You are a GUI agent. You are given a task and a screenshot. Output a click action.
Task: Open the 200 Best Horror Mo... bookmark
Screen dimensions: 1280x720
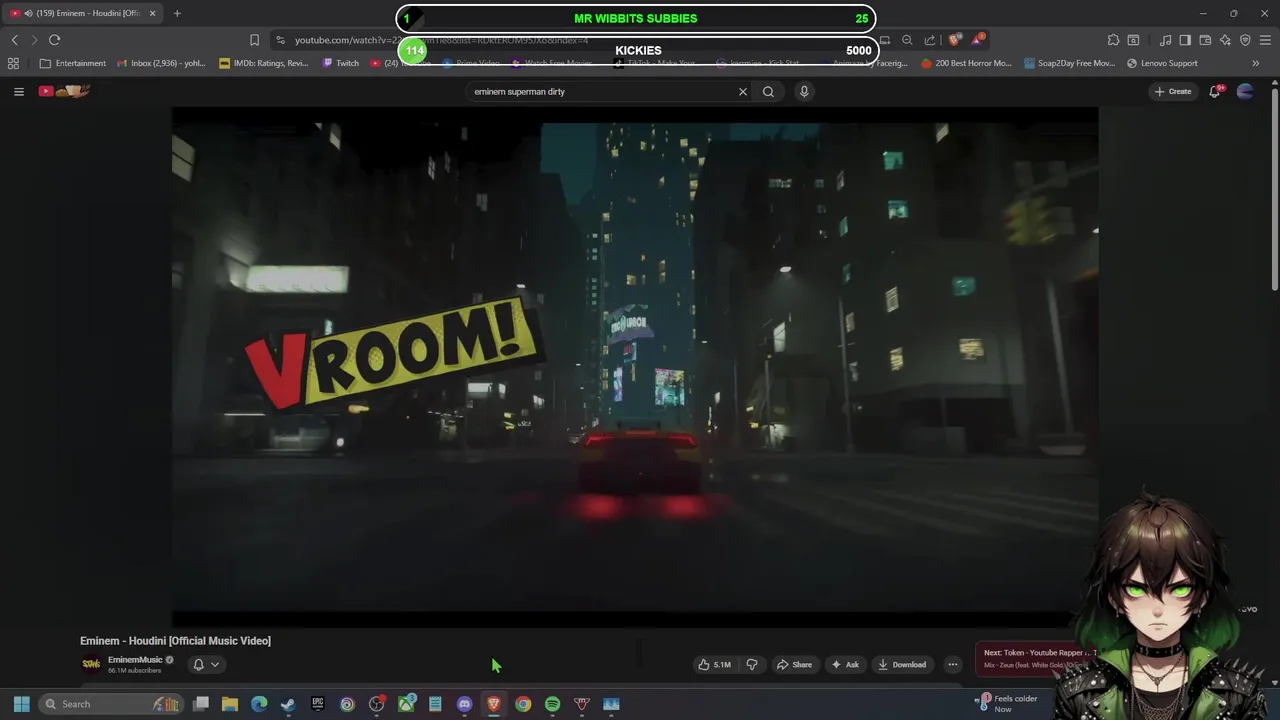point(967,63)
